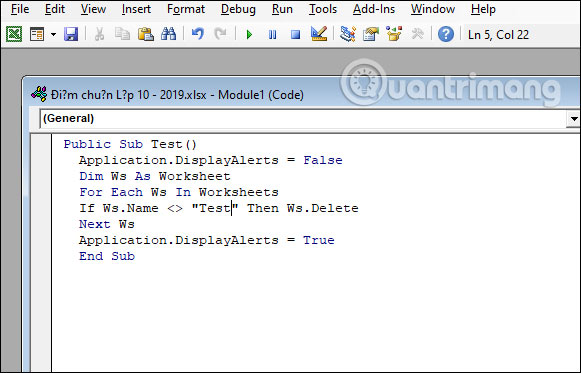Click the Dim Ws As Worksheet line
Viewport: 581px width, 373px height.
point(155,176)
